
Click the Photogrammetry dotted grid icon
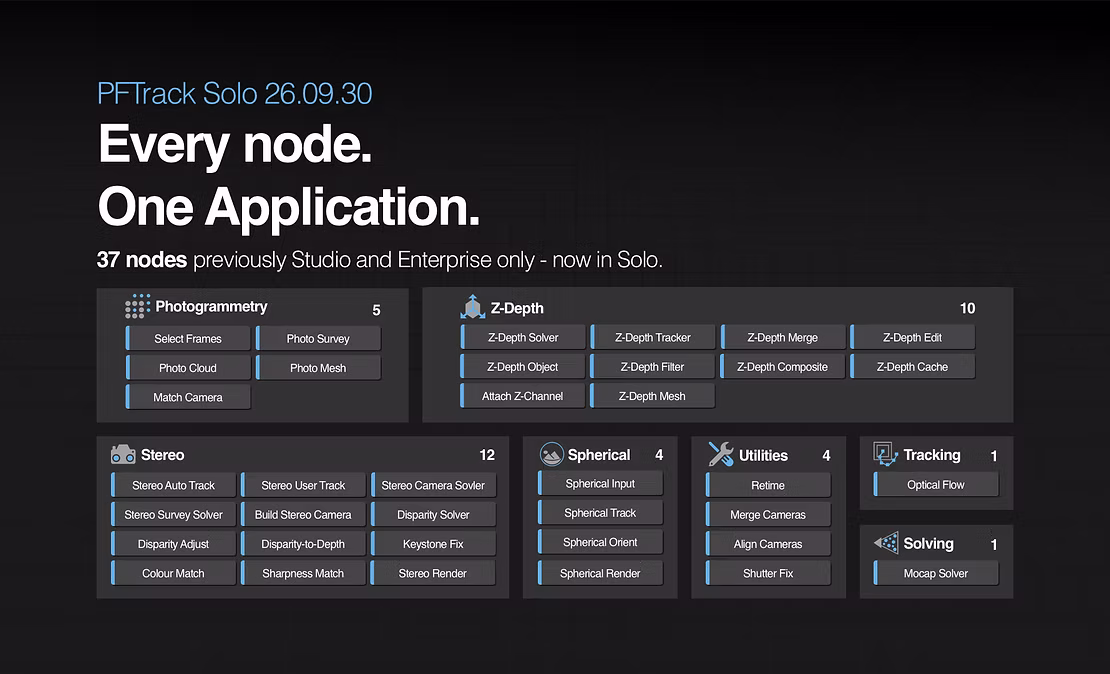click(x=137, y=306)
